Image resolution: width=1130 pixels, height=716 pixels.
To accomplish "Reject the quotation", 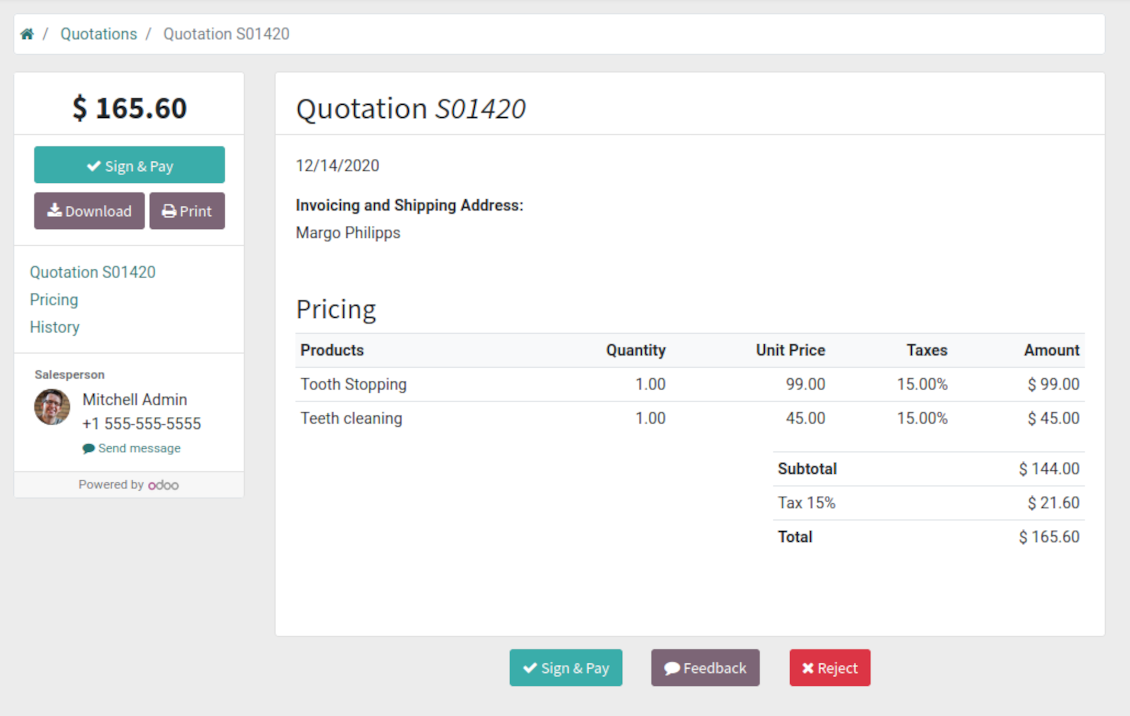I will (x=830, y=668).
